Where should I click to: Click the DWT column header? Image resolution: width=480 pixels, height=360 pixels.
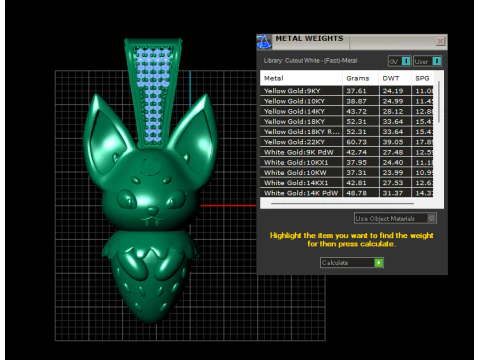click(x=395, y=78)
